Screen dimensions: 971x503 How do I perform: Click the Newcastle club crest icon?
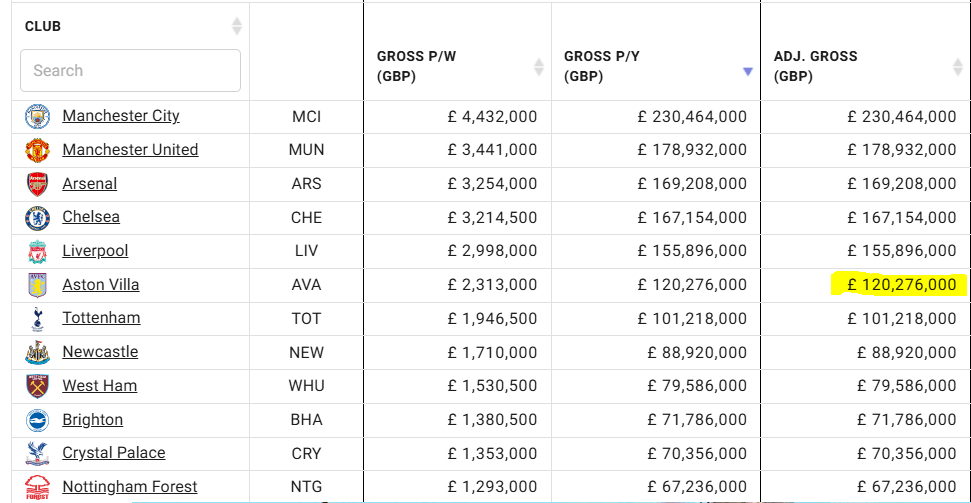pos(37,352)
